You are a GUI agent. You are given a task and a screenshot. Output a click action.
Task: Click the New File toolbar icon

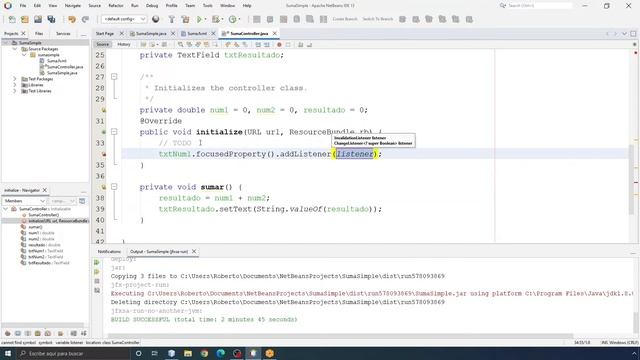(x=12, y=19)
